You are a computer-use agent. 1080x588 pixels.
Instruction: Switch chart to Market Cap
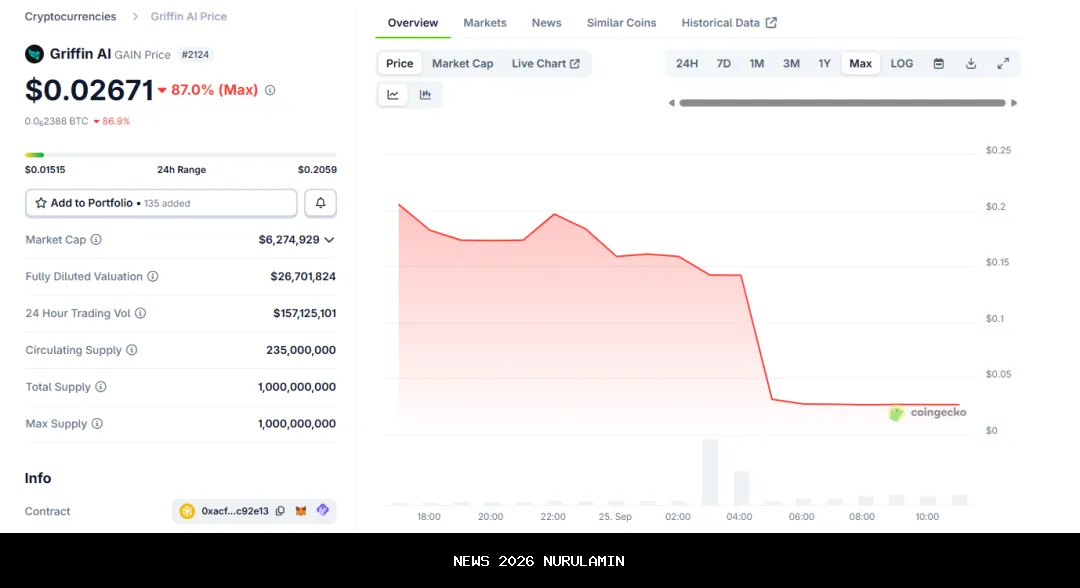[462, 63]
